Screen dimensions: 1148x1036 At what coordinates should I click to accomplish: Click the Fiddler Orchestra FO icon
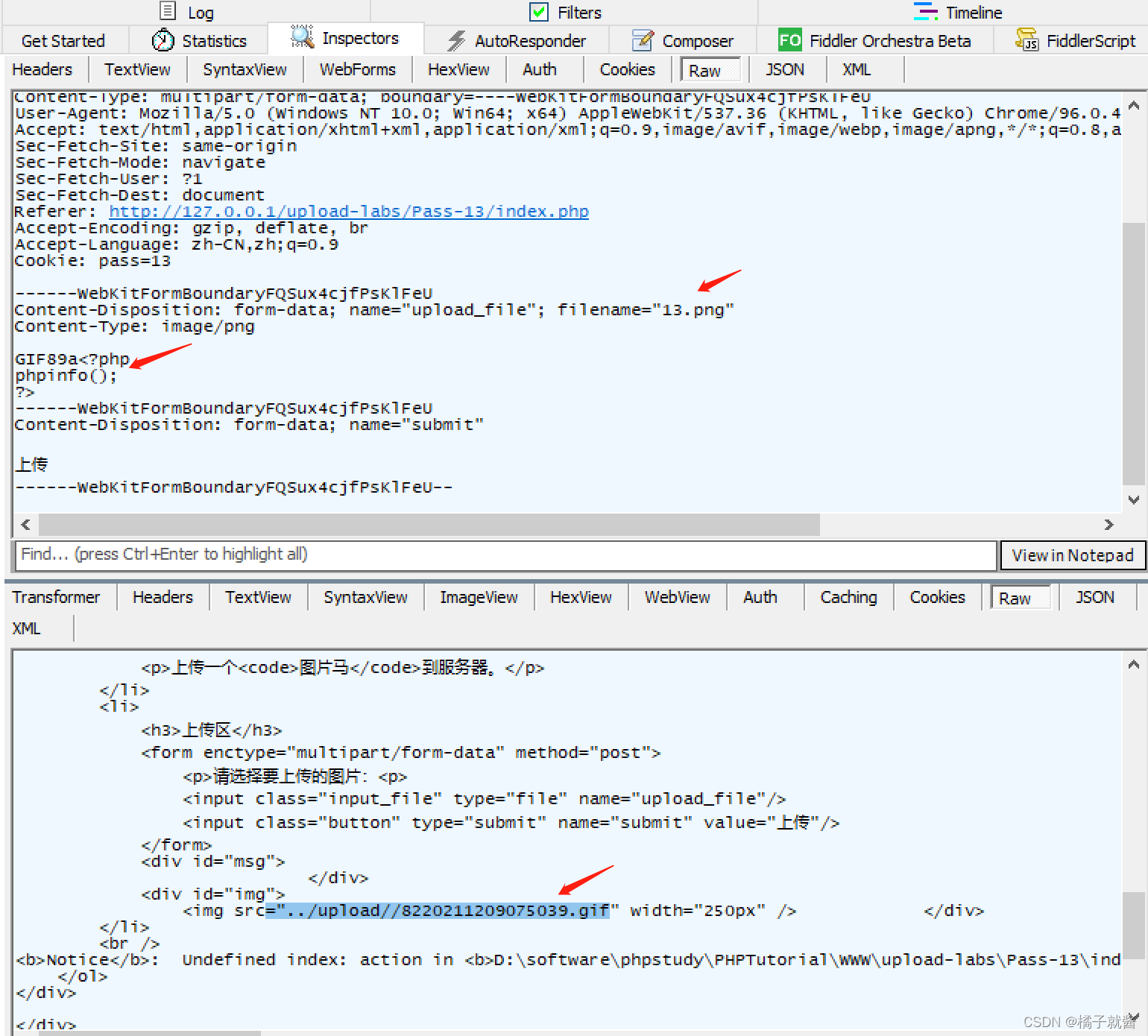(x=789, y=40)
